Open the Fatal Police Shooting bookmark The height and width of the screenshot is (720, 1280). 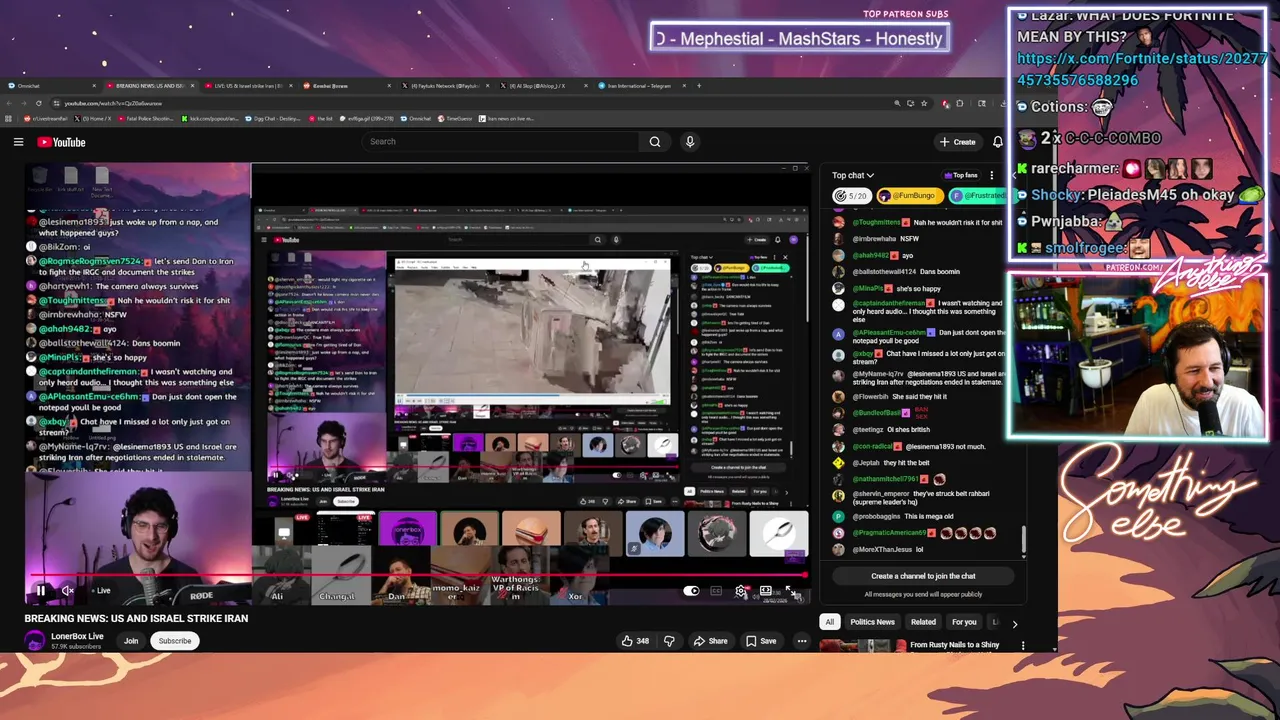146,118
